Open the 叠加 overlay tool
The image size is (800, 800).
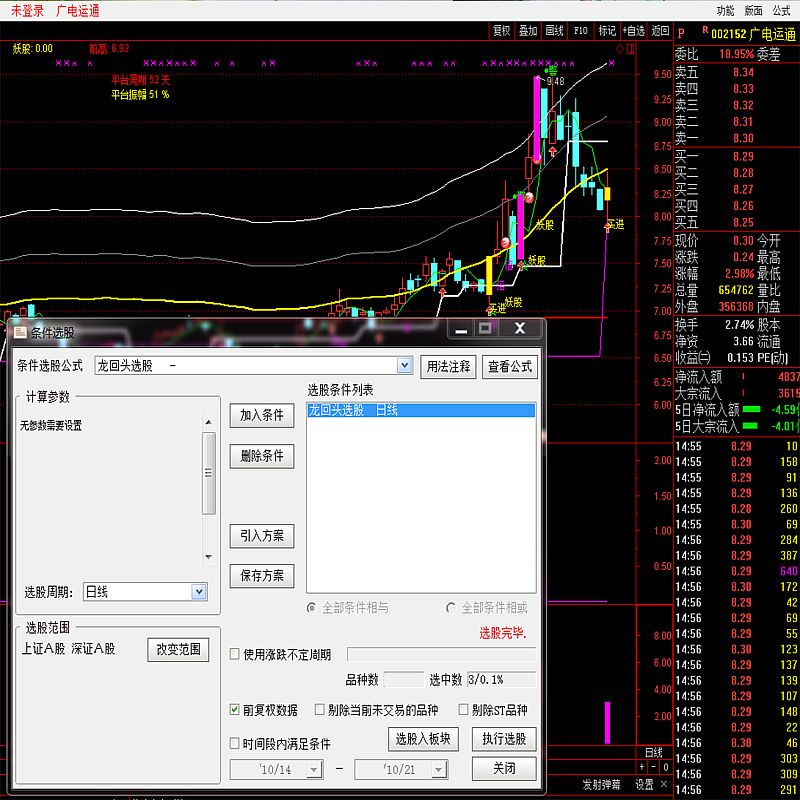(528, 31)
